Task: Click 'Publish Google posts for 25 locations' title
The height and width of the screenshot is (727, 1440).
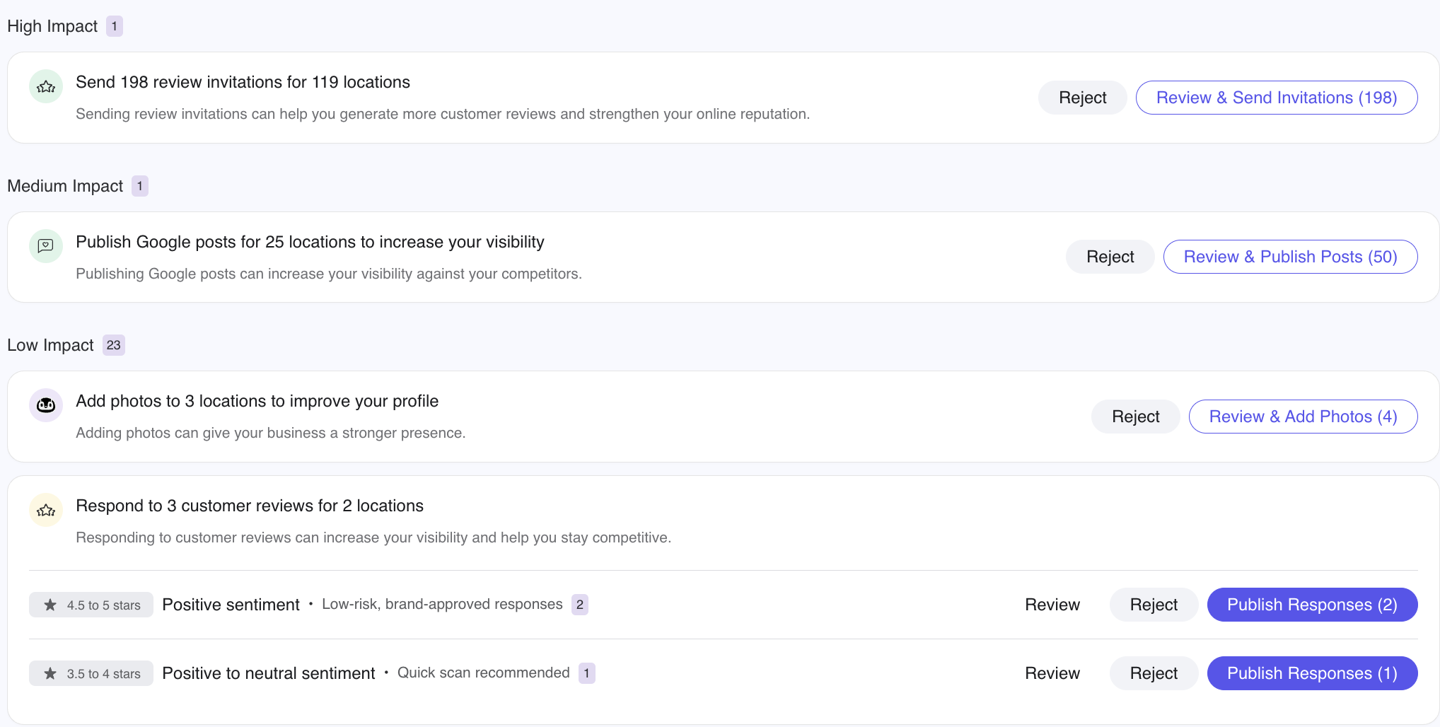Action: 310,242
